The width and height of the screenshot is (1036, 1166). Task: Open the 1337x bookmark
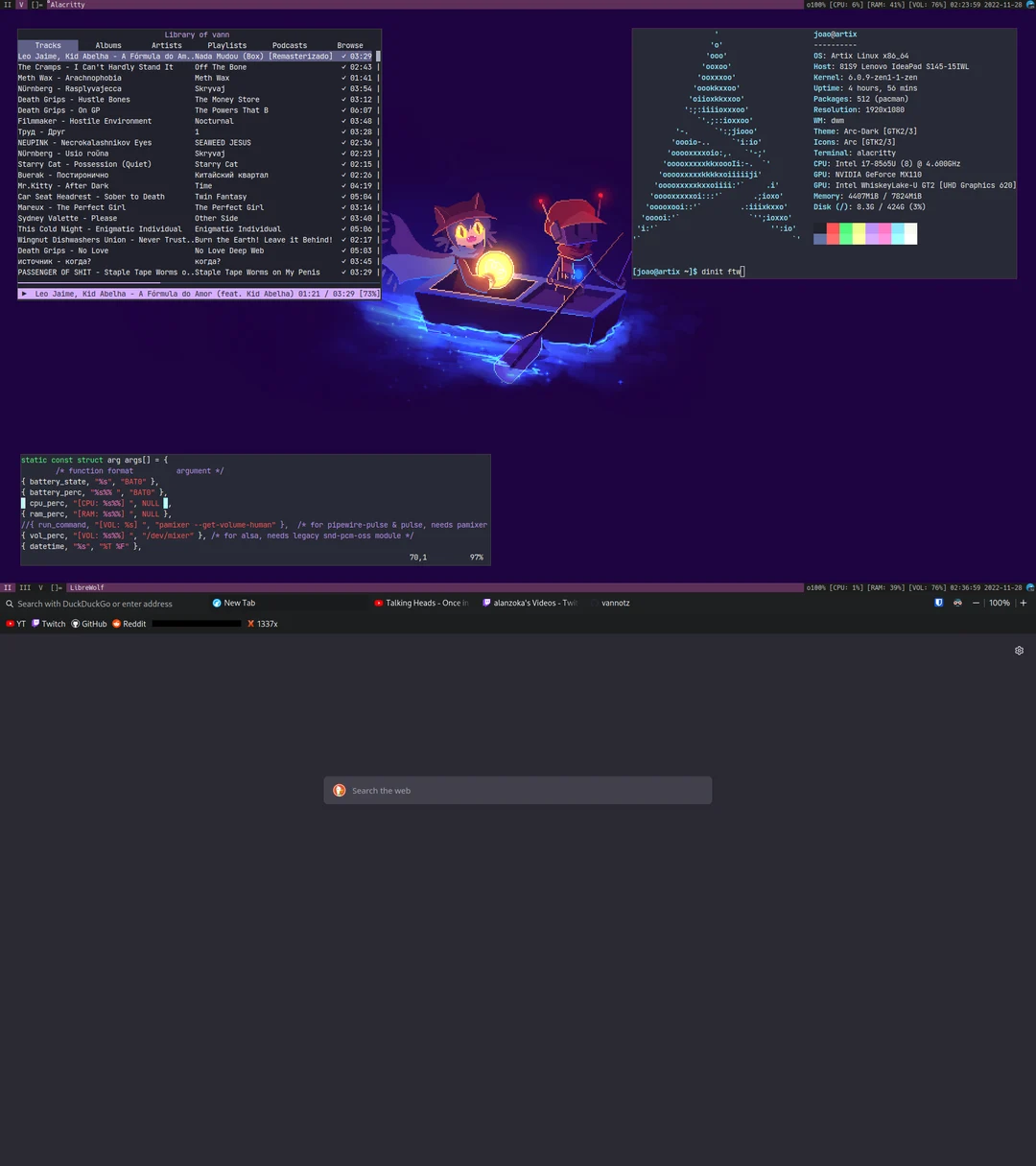coord(263,624)
